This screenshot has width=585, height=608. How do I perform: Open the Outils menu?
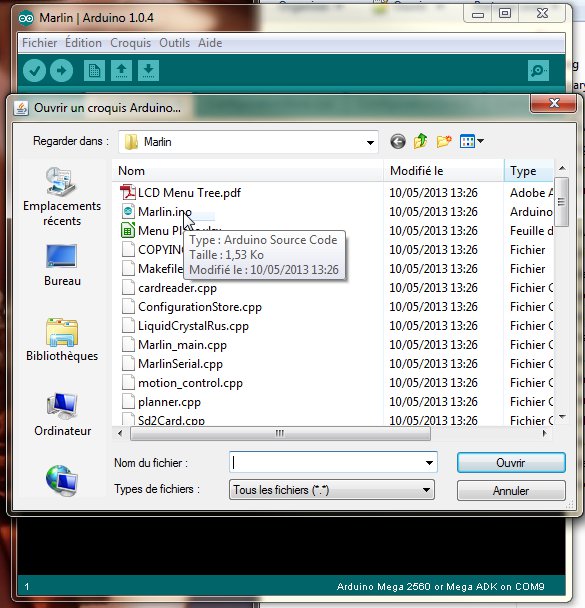(174, 43)
